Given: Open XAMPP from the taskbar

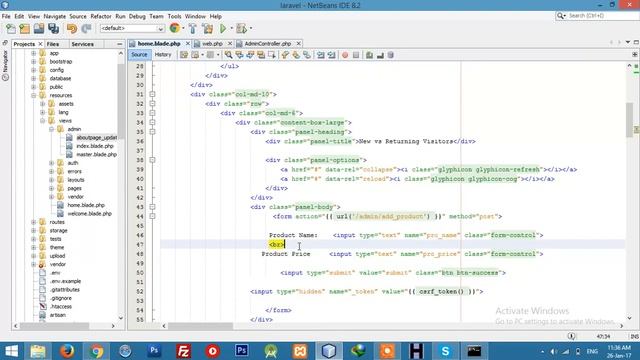Looking at the screenshot, I should [300, 351].
